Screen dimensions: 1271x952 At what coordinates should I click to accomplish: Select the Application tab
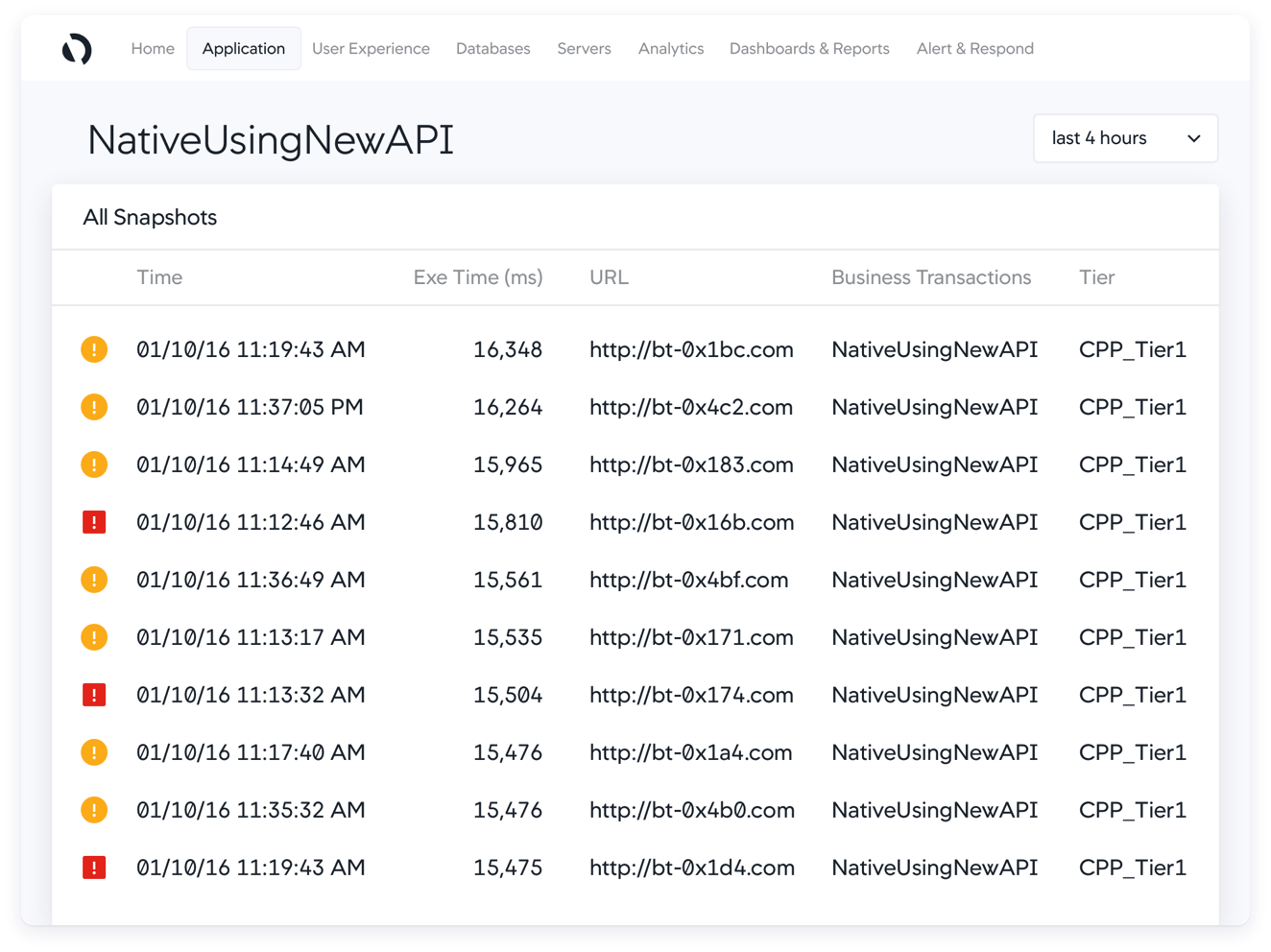(244, 49)
